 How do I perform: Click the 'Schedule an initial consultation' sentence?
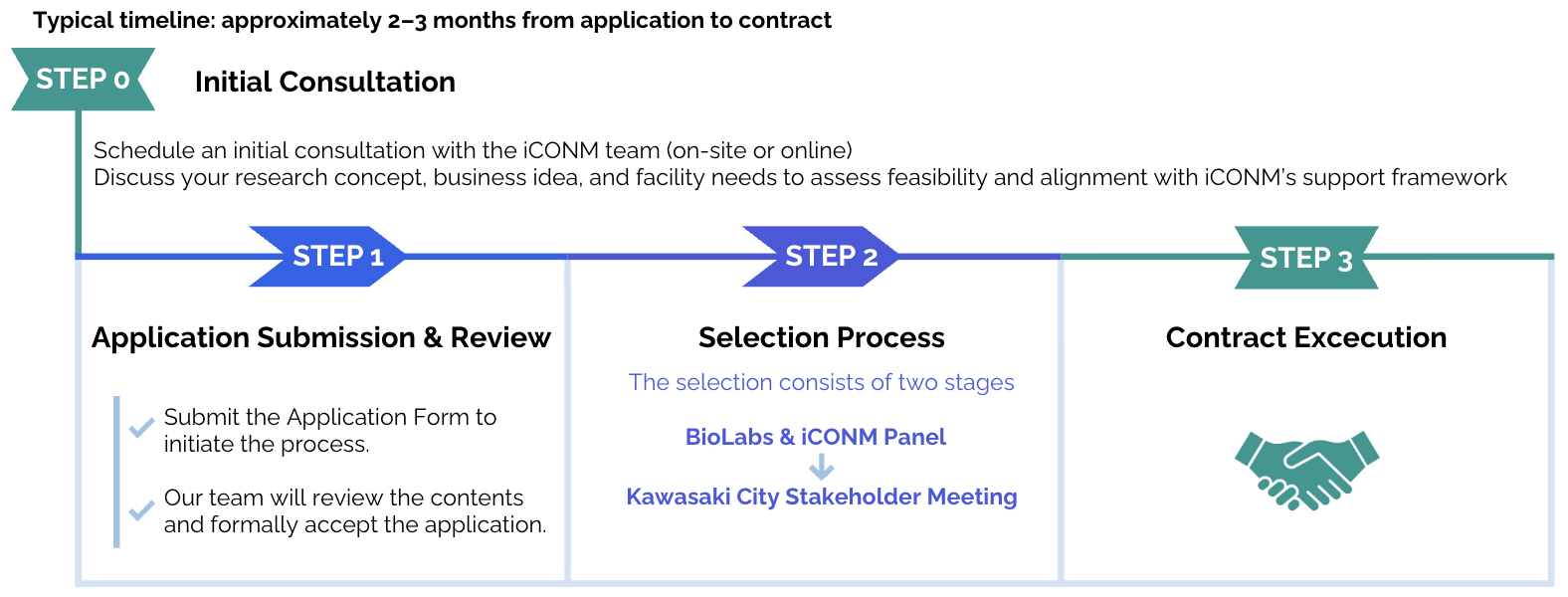point(473,150)
